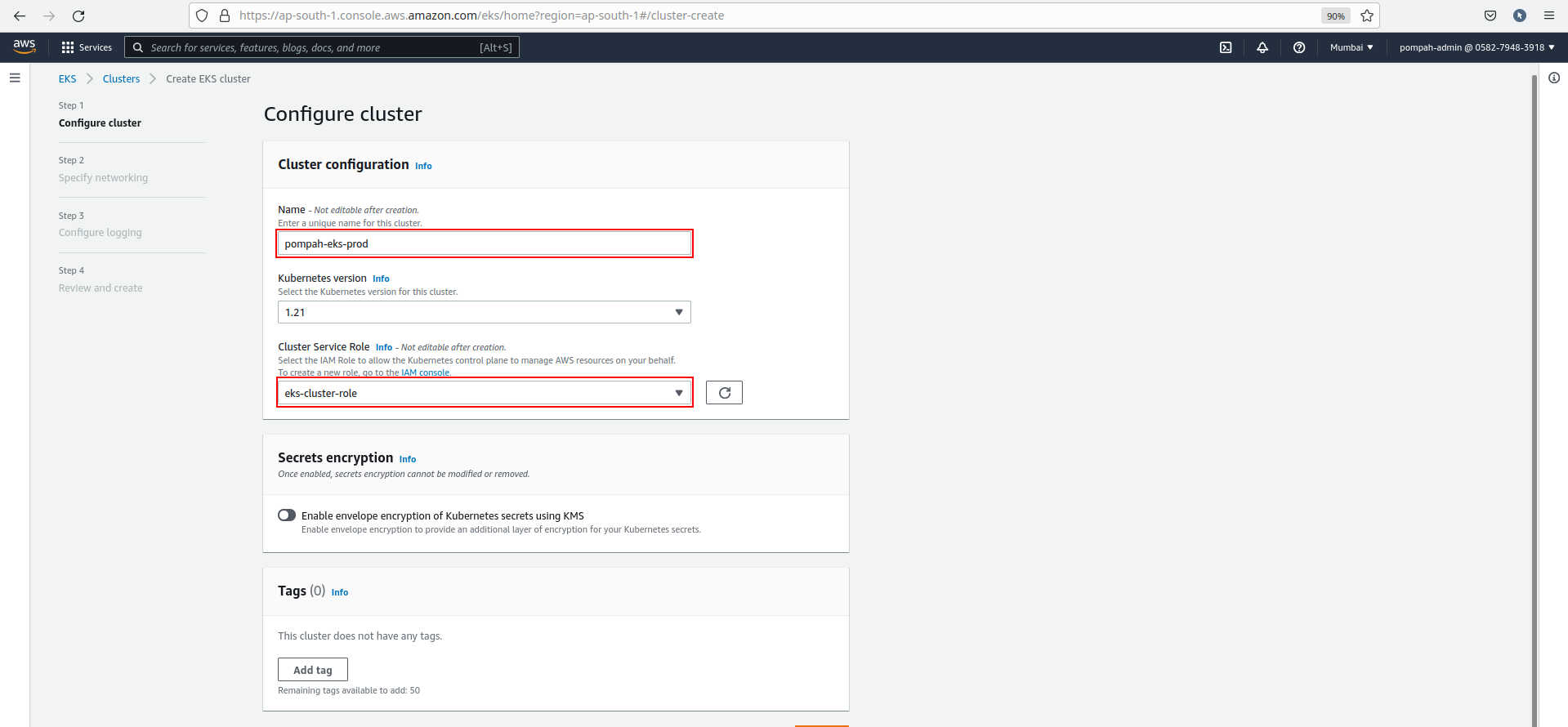Open the Cluster Service Role dropdown

point(484,393)
